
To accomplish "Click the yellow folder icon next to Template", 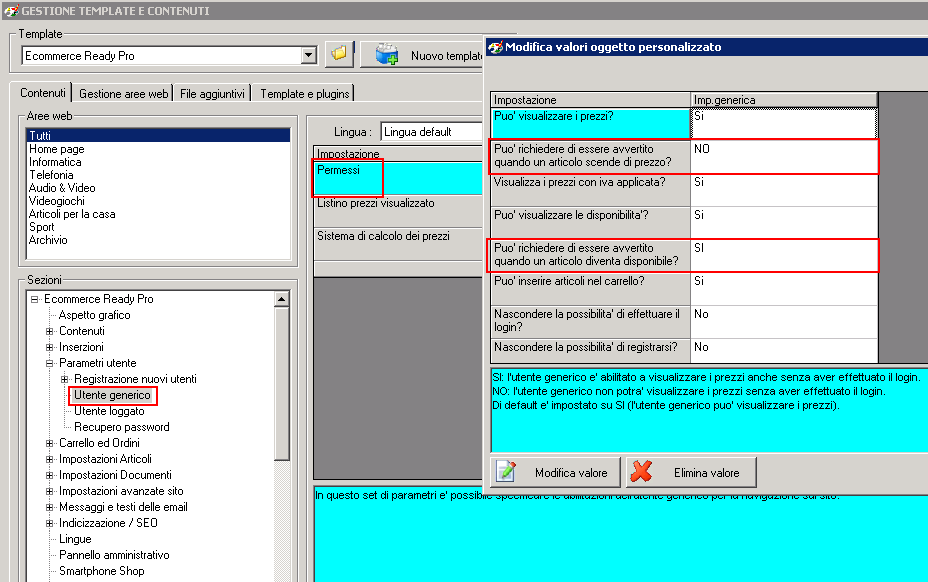I will point(339,54).
